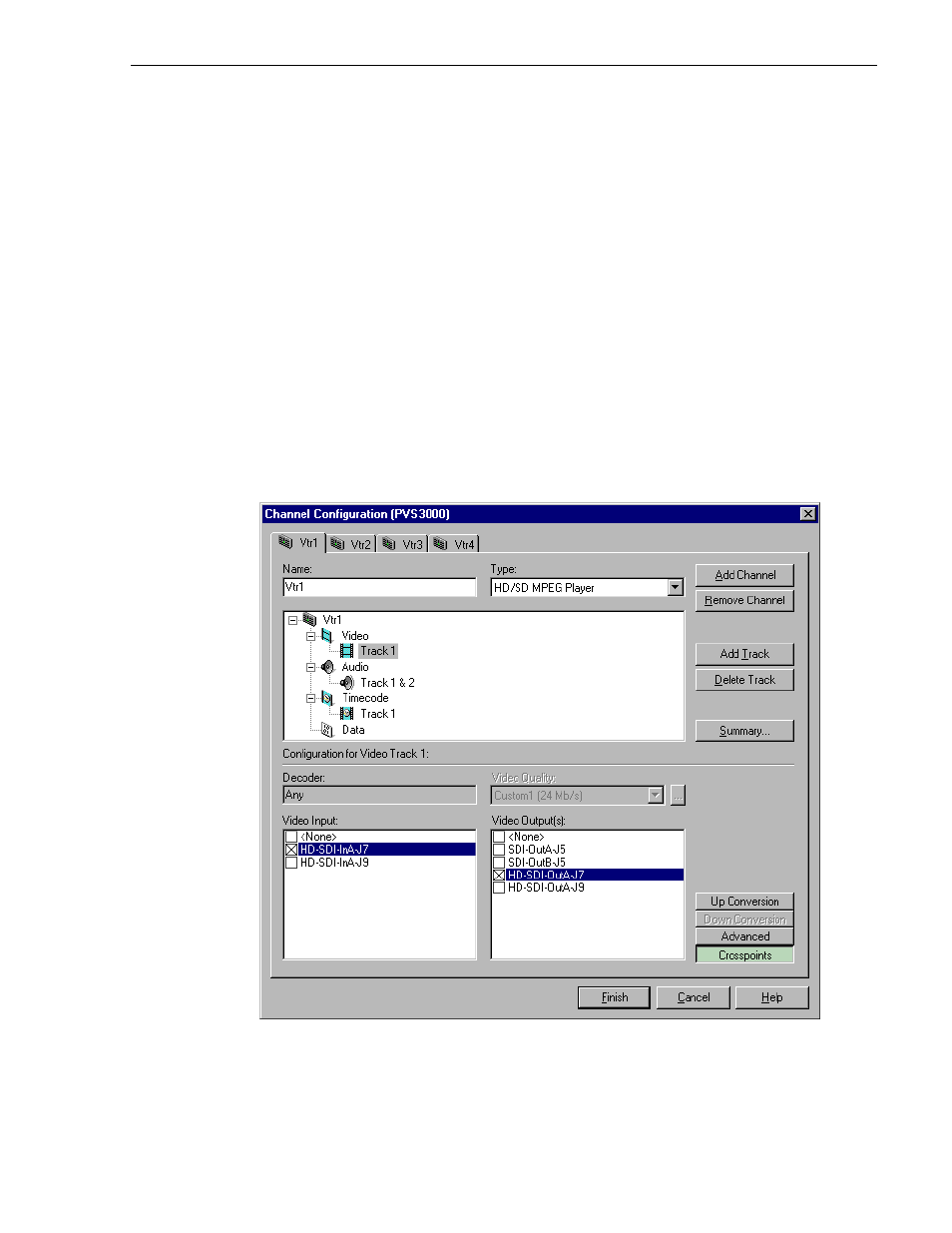Enable the SDI-OutB-J5 output checkbox
Screen dimensions: 952x1233
point(499,863)
